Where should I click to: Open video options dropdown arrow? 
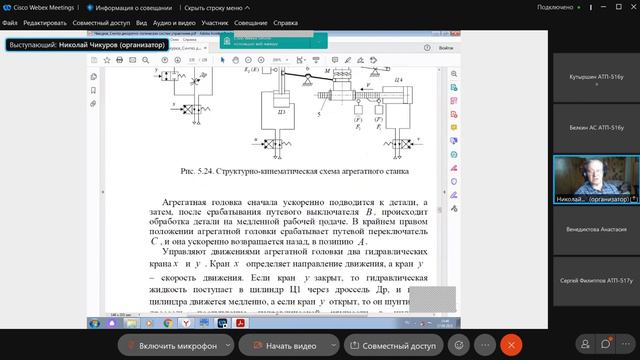[333, 346]
